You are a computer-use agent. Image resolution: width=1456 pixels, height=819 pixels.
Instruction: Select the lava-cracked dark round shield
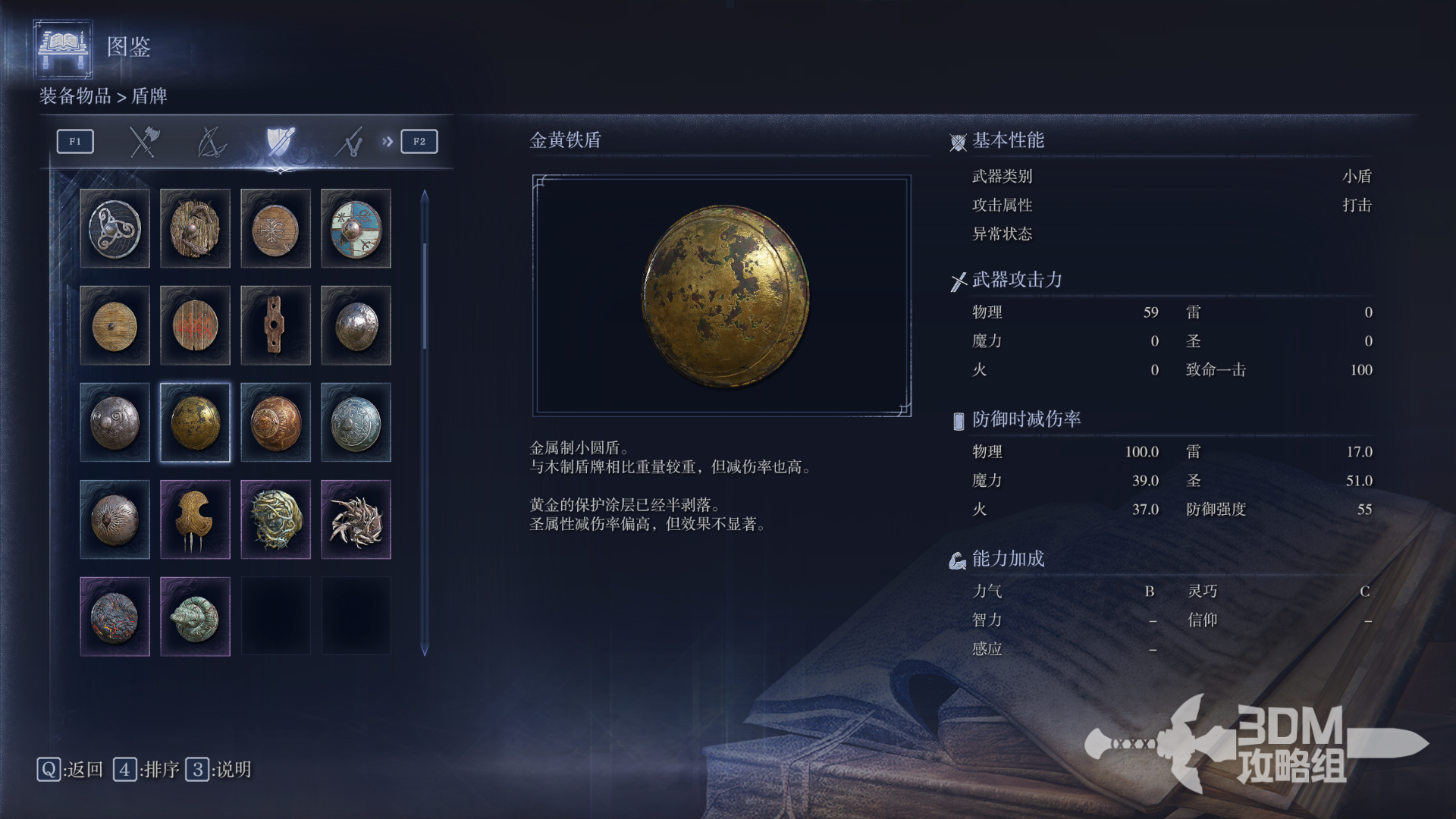click(x=115, y=617)
